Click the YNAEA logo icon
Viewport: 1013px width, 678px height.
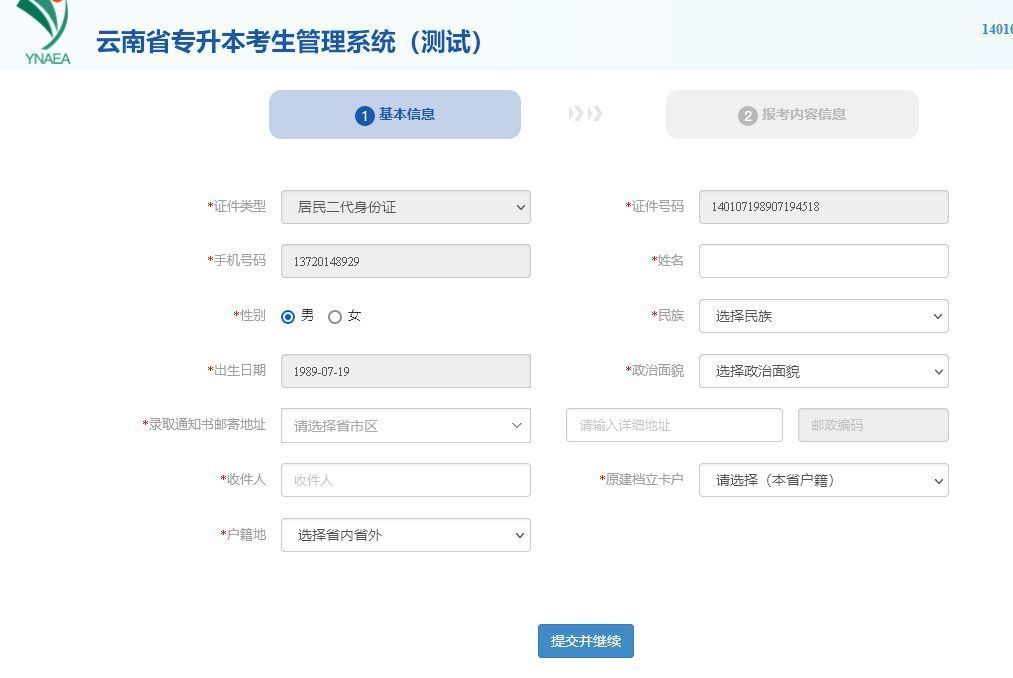coord(45,32)
